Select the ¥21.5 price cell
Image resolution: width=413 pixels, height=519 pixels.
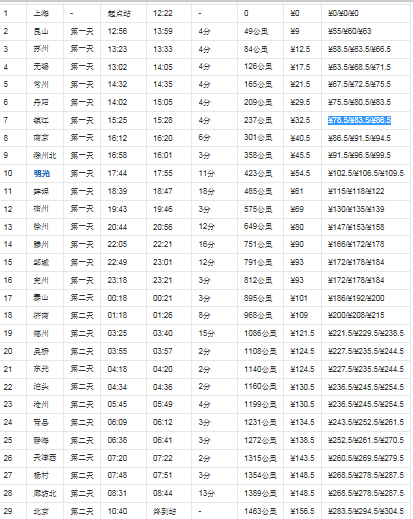(300, 84)
